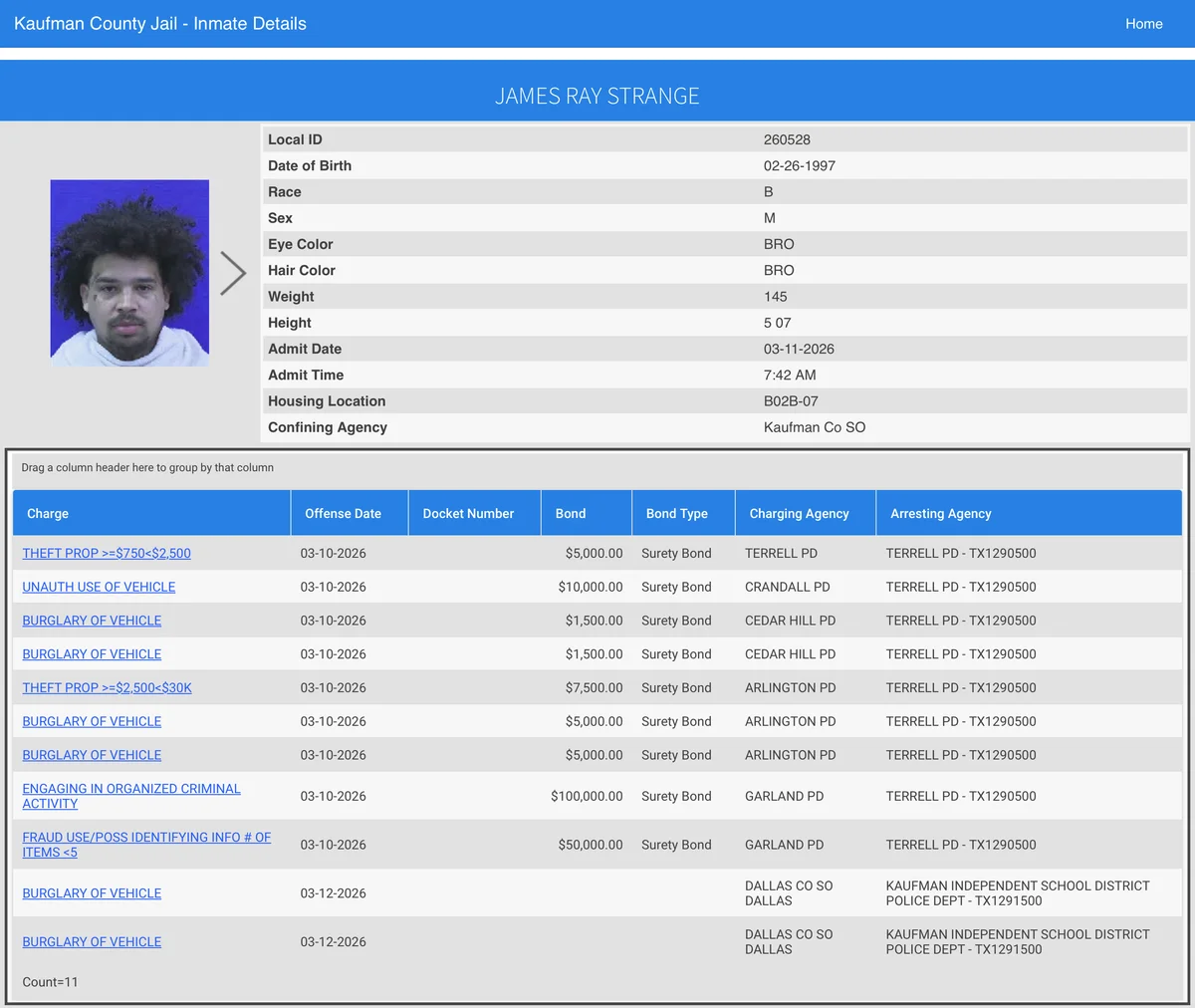Select the Bond Type column header
Viewport: 1195px width, 1008px height.
[x=676, y=514]
